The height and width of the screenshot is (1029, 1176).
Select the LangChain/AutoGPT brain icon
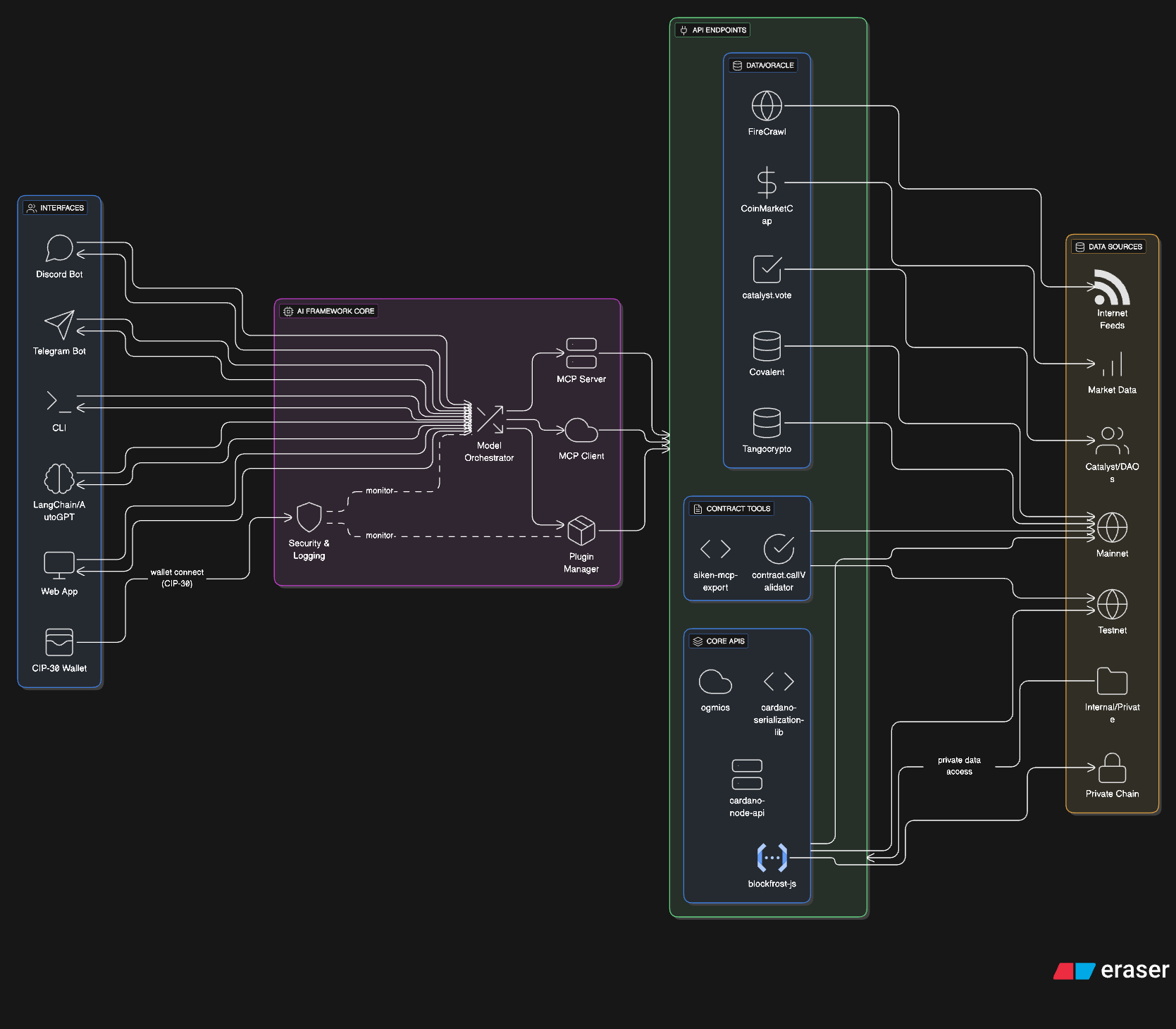point(59,479)
